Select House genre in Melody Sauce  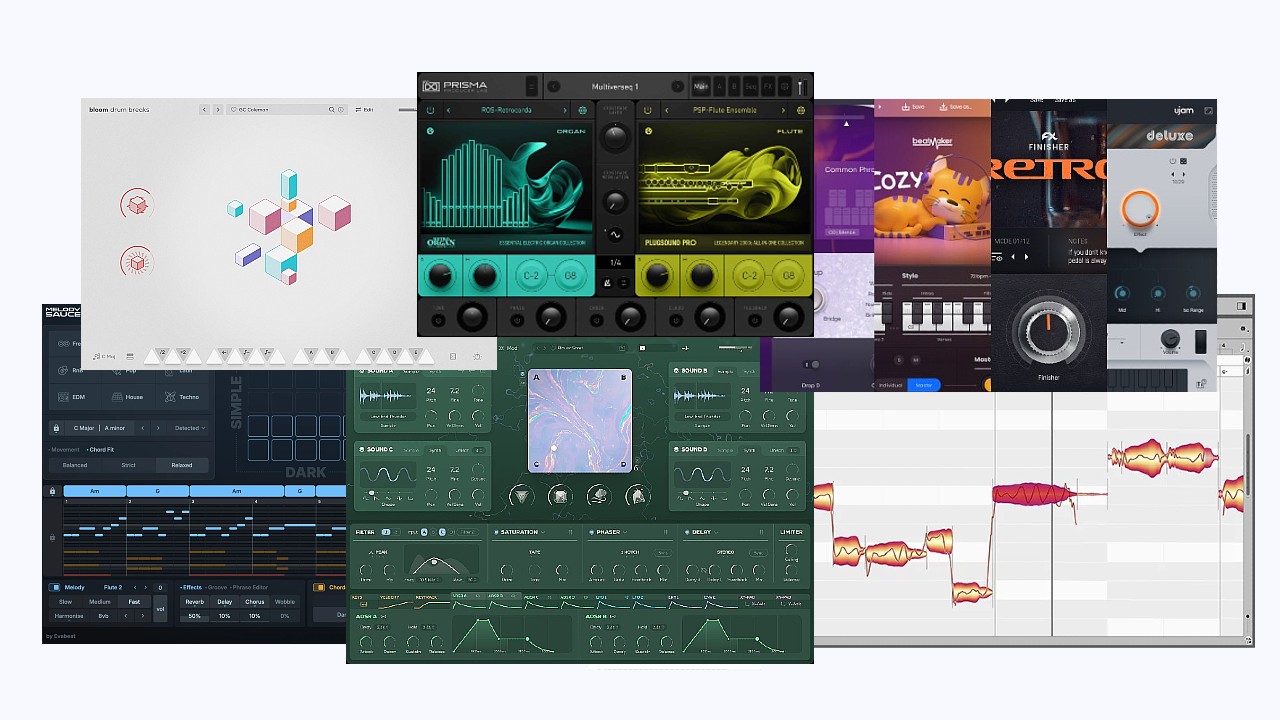tap(128, 397)
